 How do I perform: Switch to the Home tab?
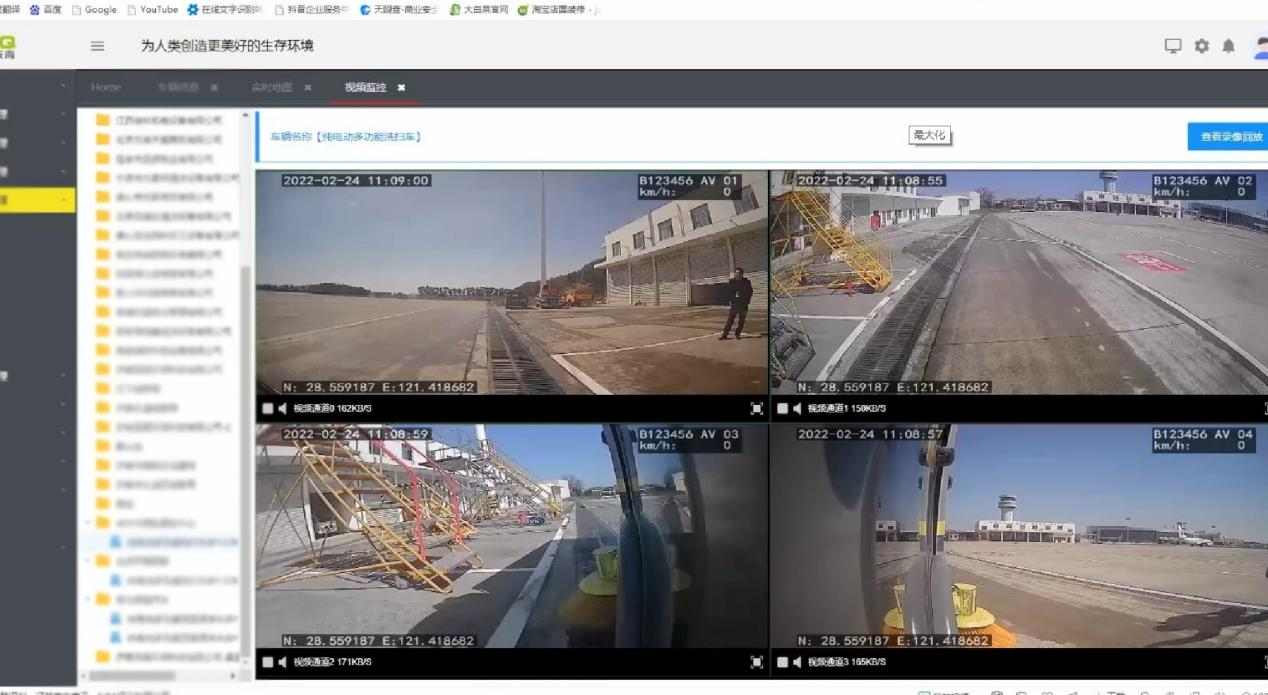pyautogui.click(x=106, y=87)
